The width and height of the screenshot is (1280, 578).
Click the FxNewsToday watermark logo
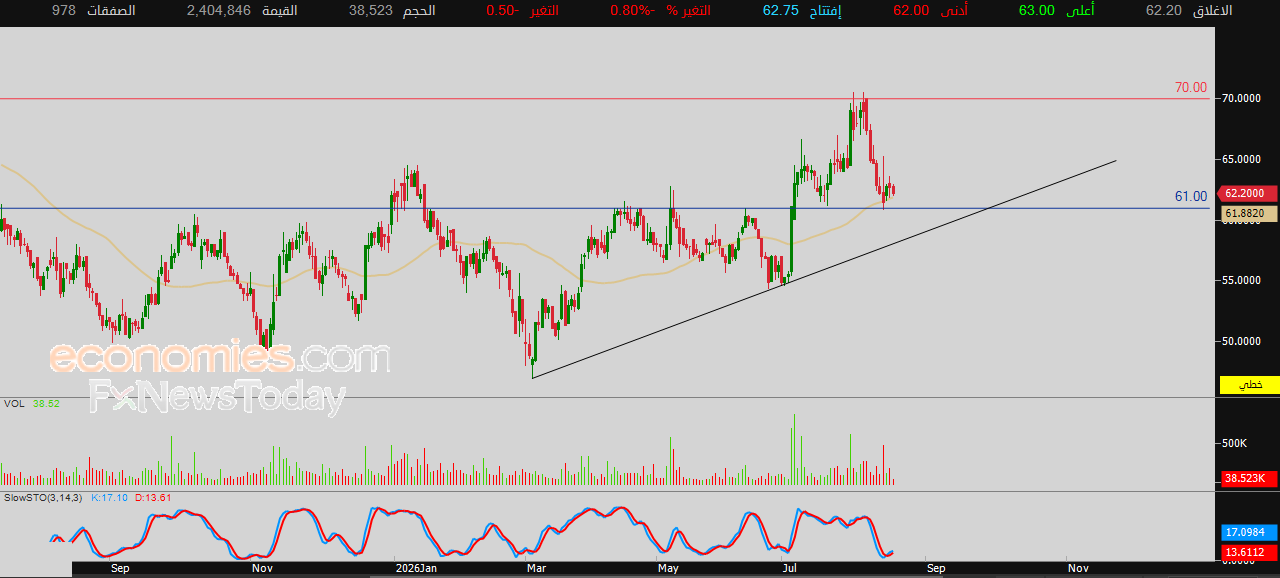point(217,397)
